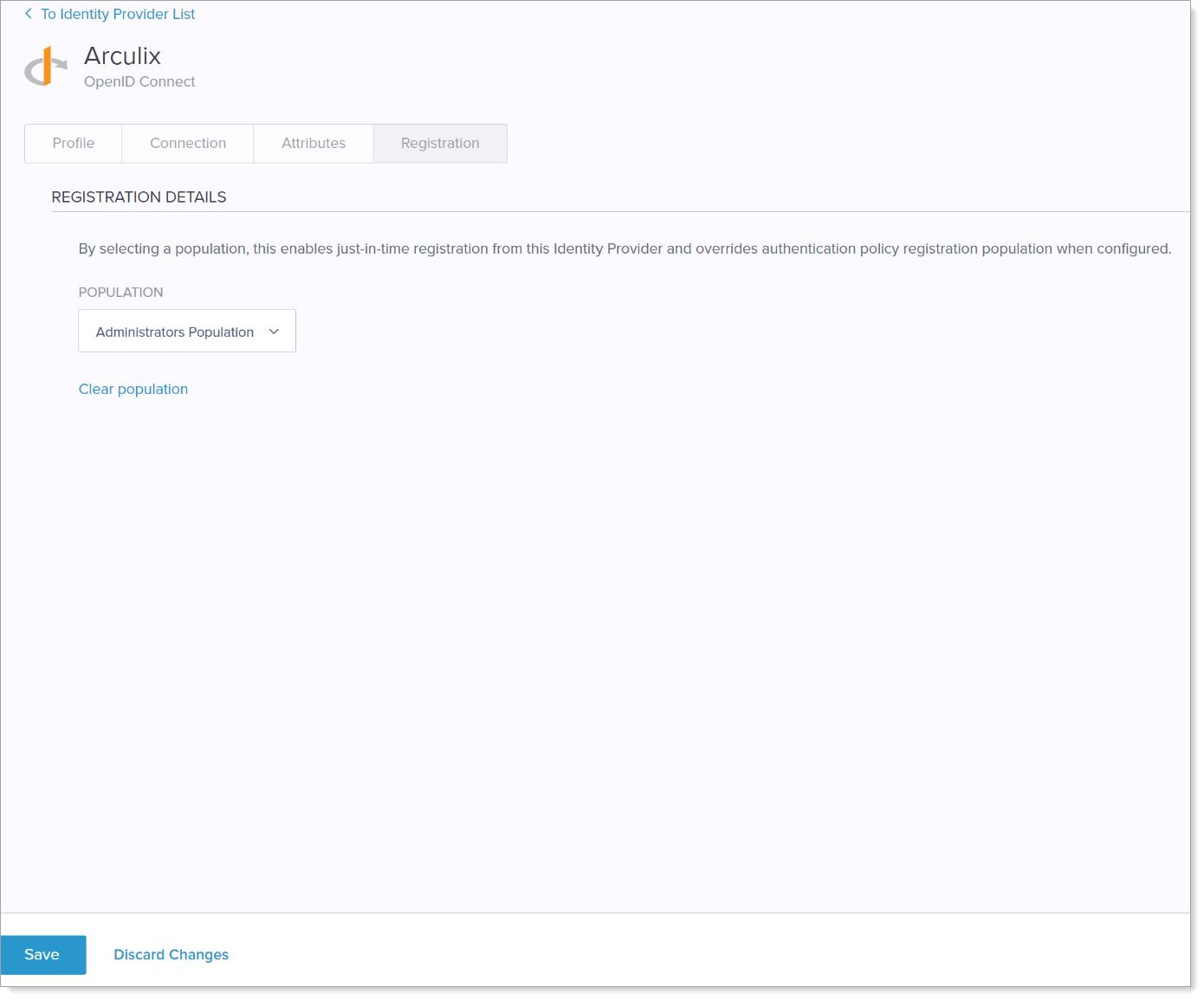This screenshot has width=1204, height=1000.
Task: Click the back chevron arrow icon
Action: click(x=29, y=14)
